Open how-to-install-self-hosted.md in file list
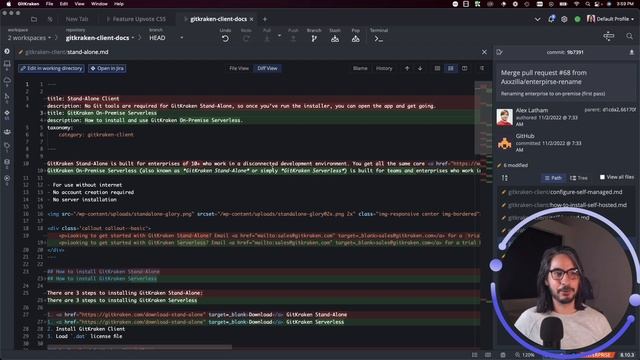The image size is (640, 360). pyautogui.click(x=567, y=205)
